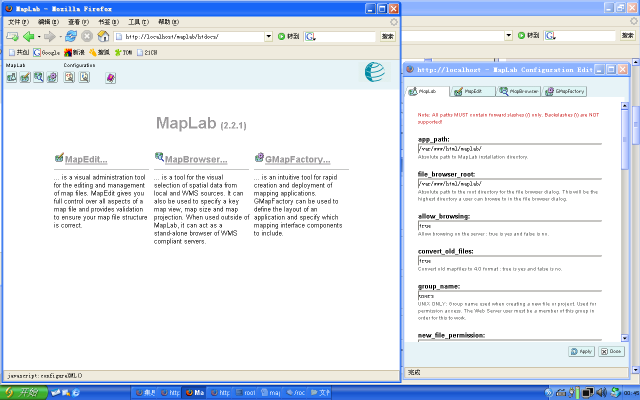The width and height of the screenshot is (640, 400).
Task: Open address dropdown in the background Firefox window
Action: pos(509,36)
